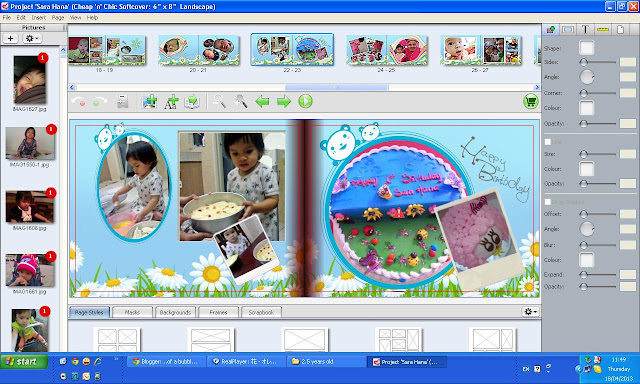Open the gear dropdown beside Scrapbook tab
Image resolution: width=640 pixels, height=384 pixels.
click(531, 312)
